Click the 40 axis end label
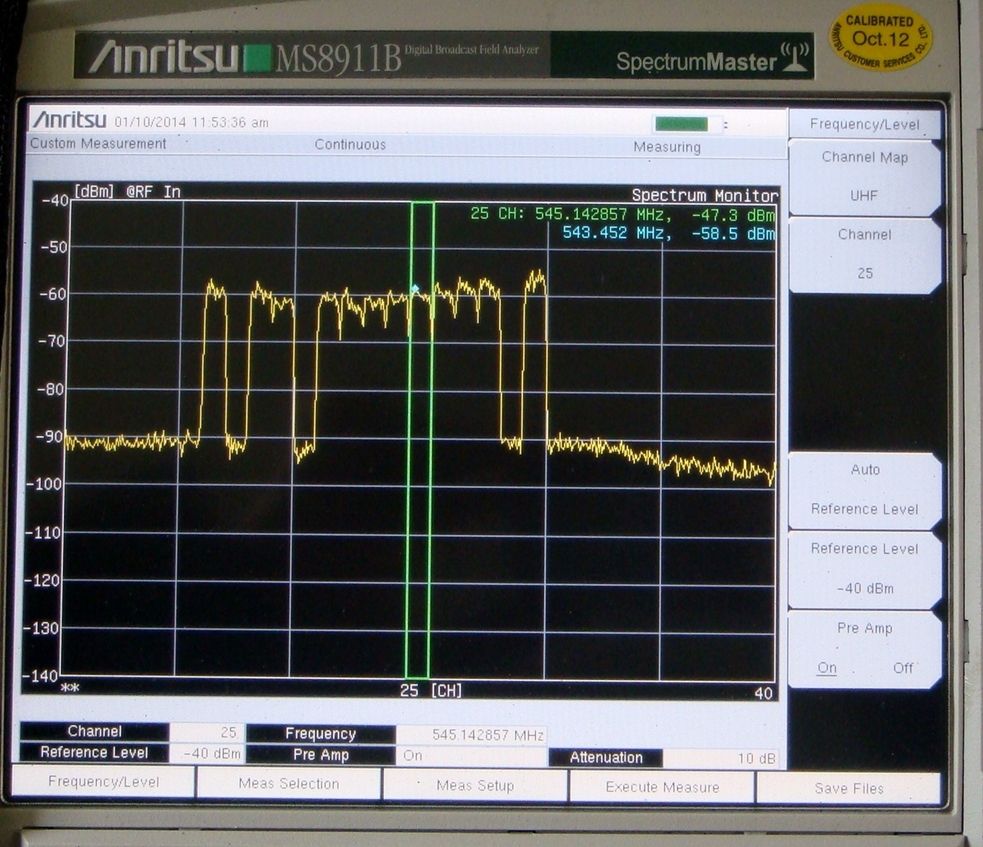 tap(763, 693)
